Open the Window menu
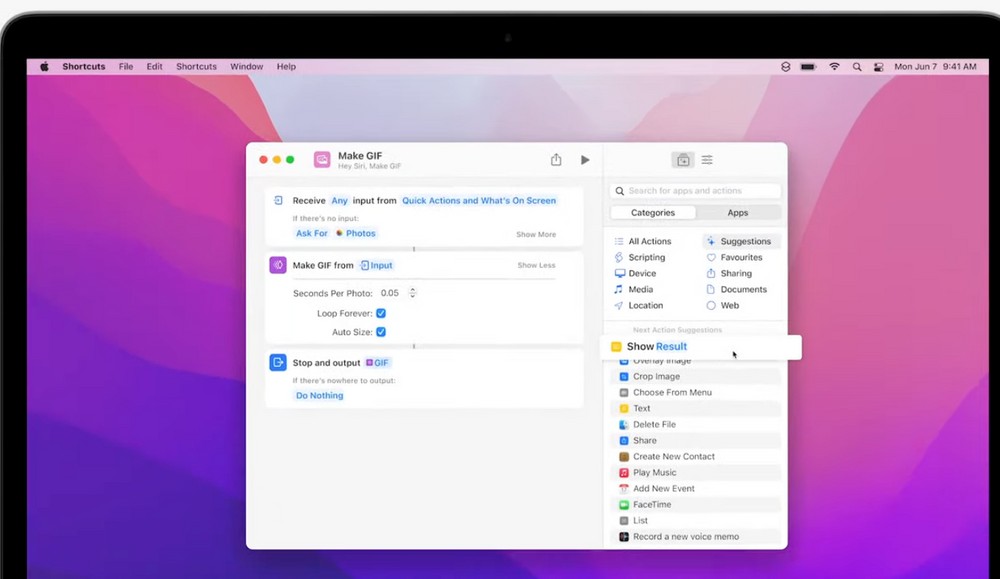Image resolution: width=1000 pixels, height=579 pixels. pyautogui.click(x=246, y=66)
